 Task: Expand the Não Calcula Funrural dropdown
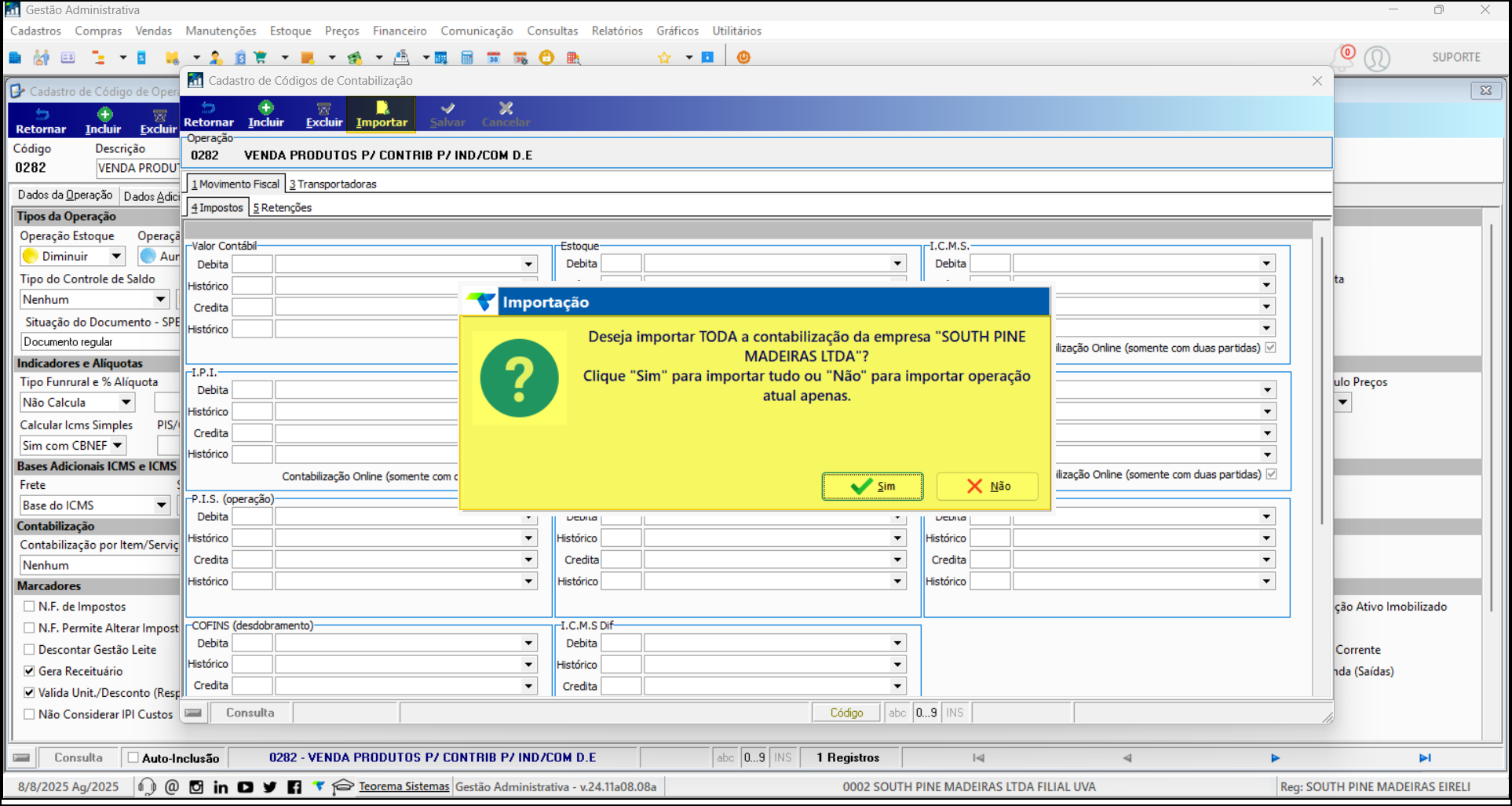(126, 402)
